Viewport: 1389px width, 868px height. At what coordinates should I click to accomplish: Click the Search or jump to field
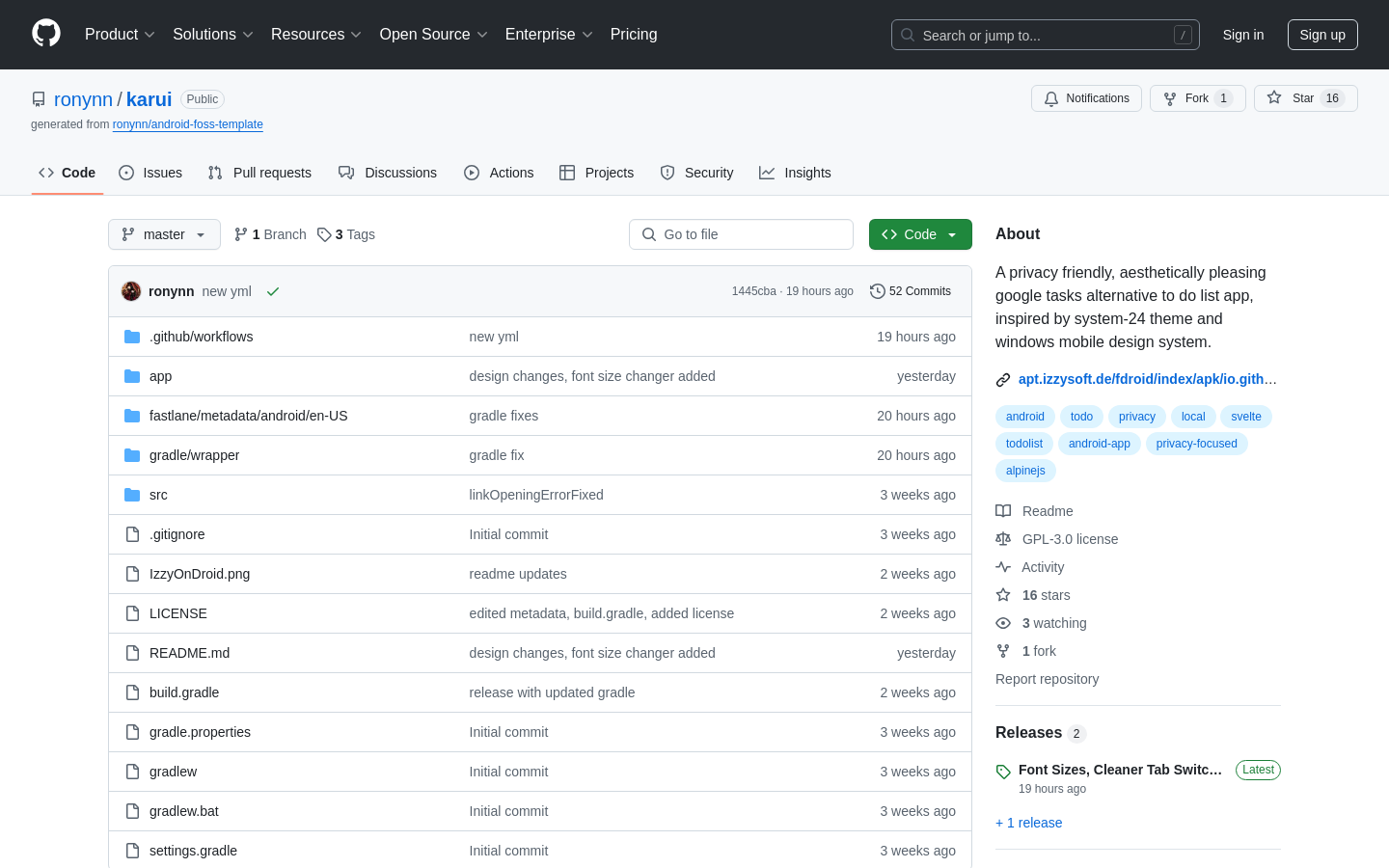pos(1046,35)
